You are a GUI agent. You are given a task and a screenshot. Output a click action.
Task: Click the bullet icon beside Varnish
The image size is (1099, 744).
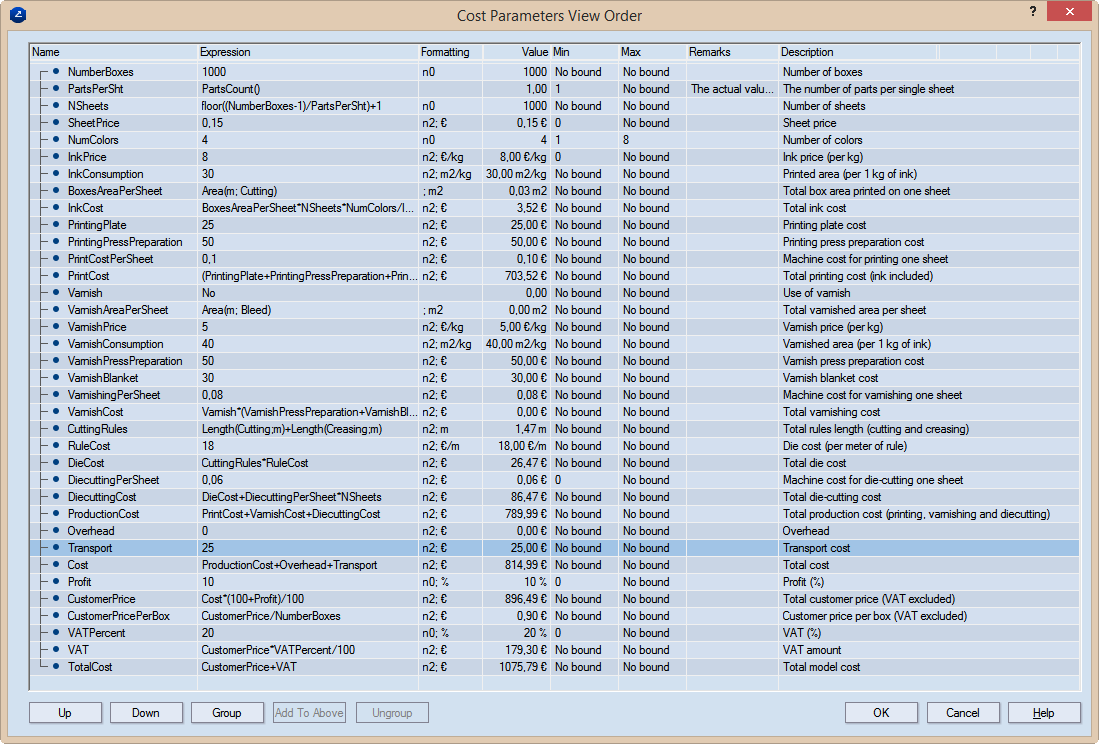click(56, 293)
